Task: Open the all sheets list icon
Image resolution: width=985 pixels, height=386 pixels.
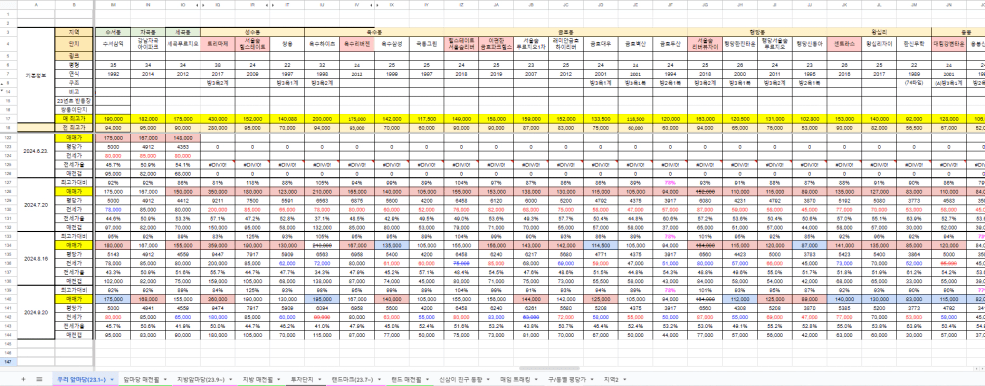Action: 39,379
